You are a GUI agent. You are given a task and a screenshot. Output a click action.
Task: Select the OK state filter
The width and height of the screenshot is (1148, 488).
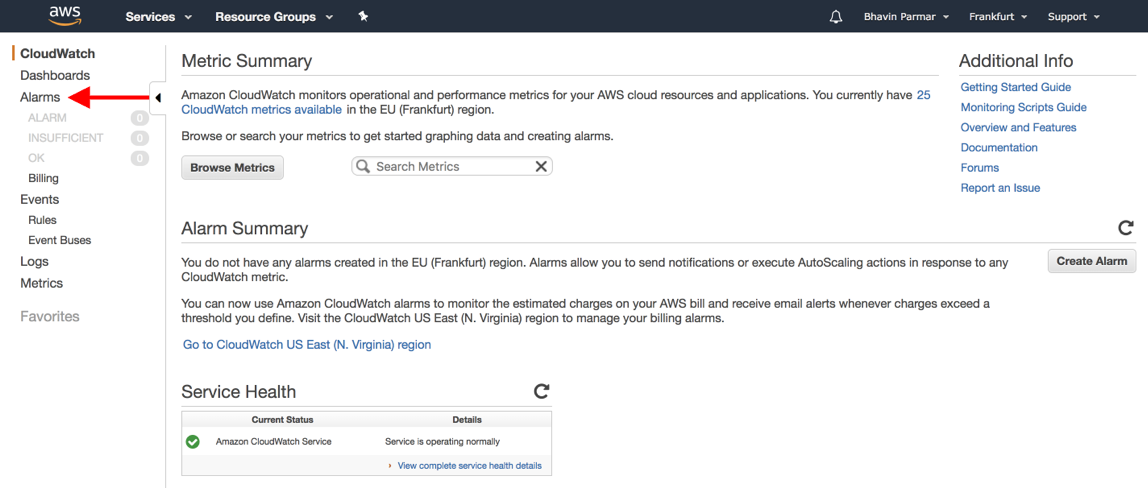[36, 158]
